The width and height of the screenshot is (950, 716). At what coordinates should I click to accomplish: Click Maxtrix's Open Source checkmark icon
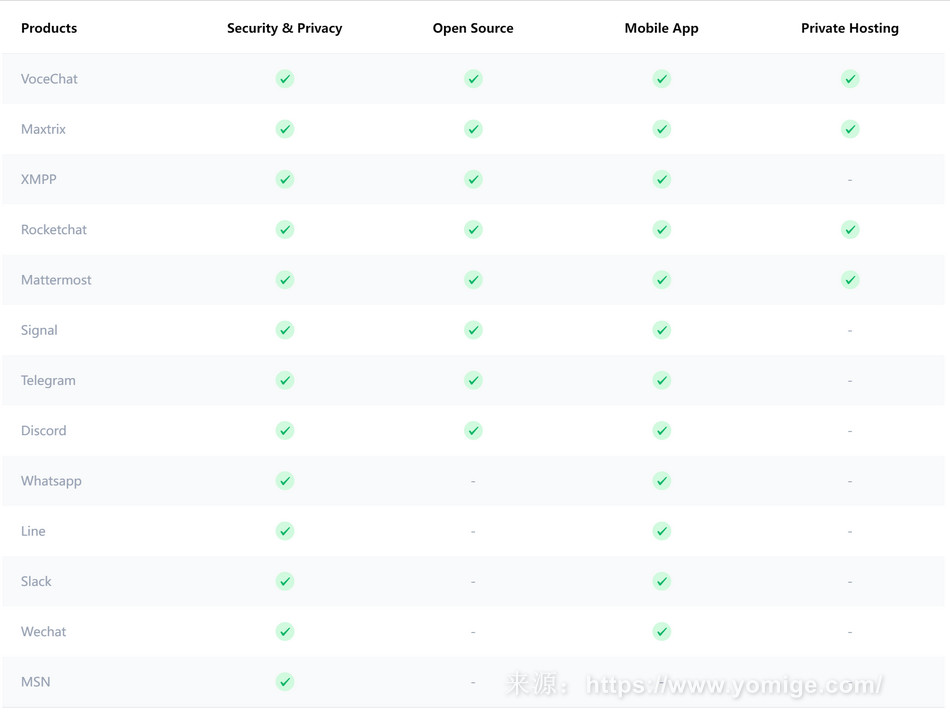(473, 129)
